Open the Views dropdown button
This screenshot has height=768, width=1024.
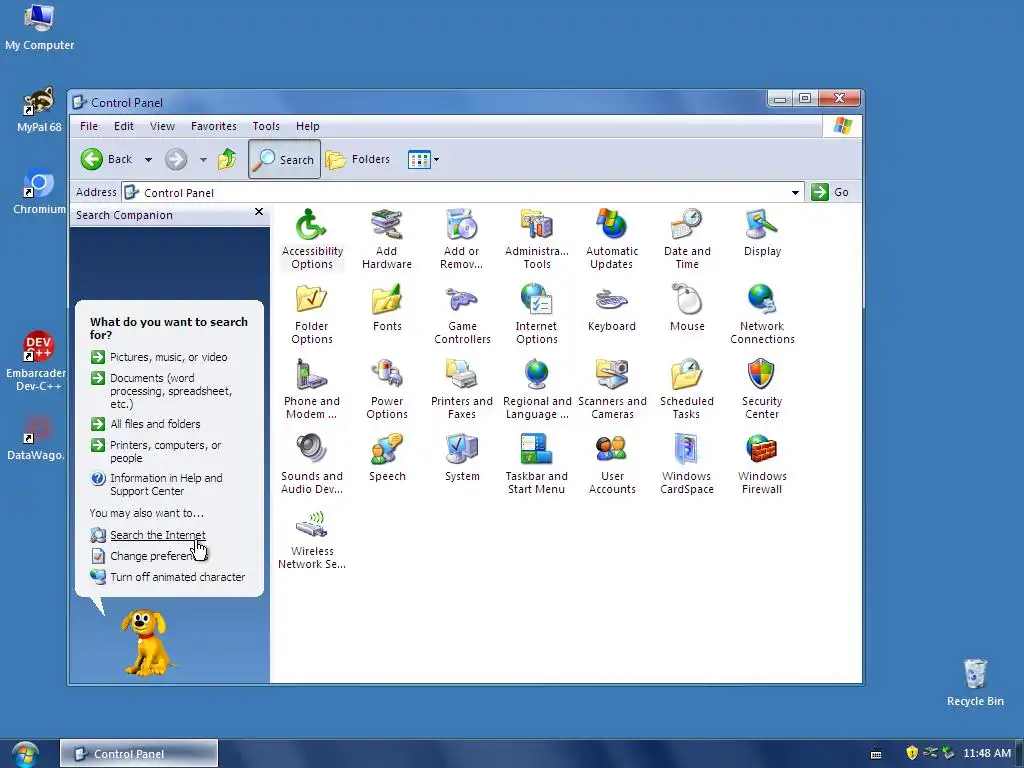click(x=423, y=159)
